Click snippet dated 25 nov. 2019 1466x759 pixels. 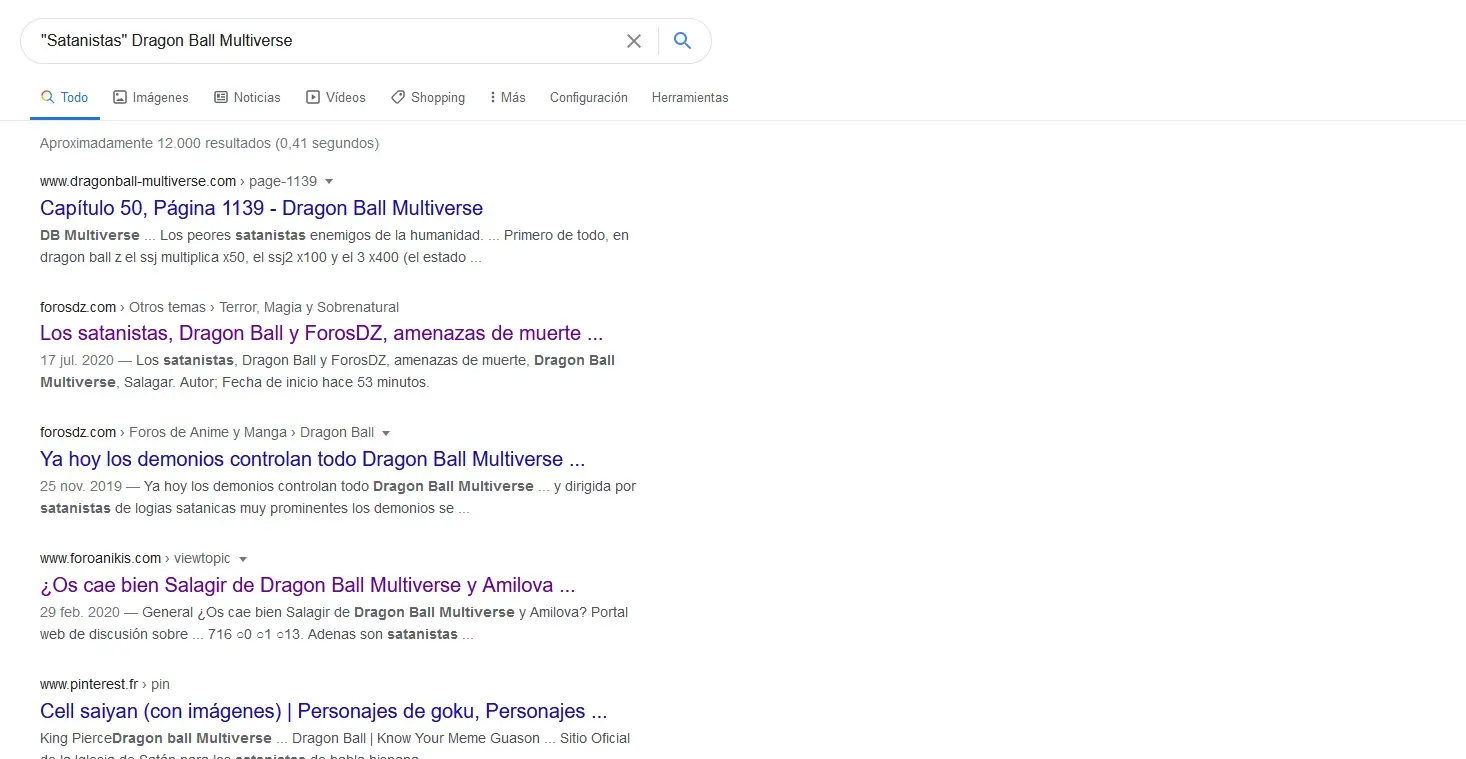click(x=338, y=497)
